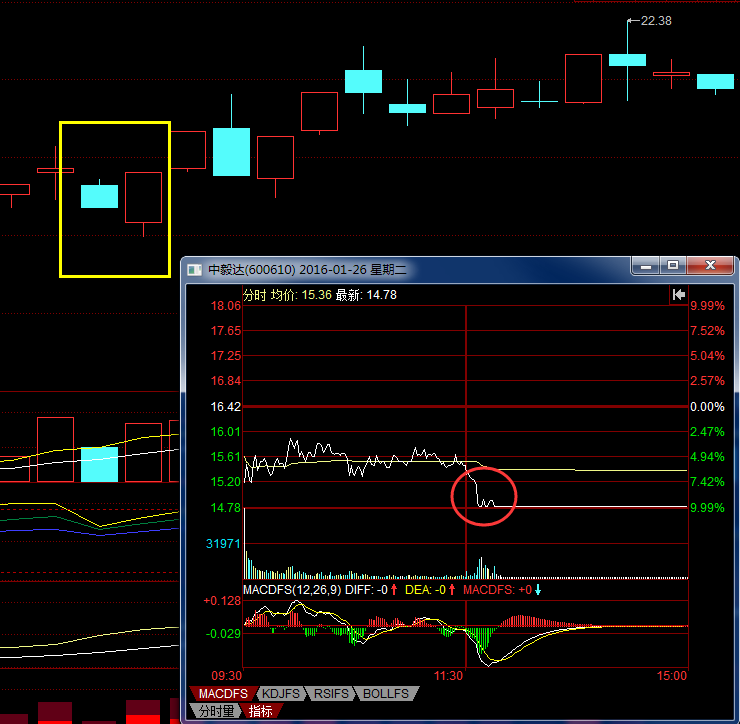The width and height of the screenshot is (740, 724).
Task: Click the +0.128 MACD axis label
Action: (222, 601)
